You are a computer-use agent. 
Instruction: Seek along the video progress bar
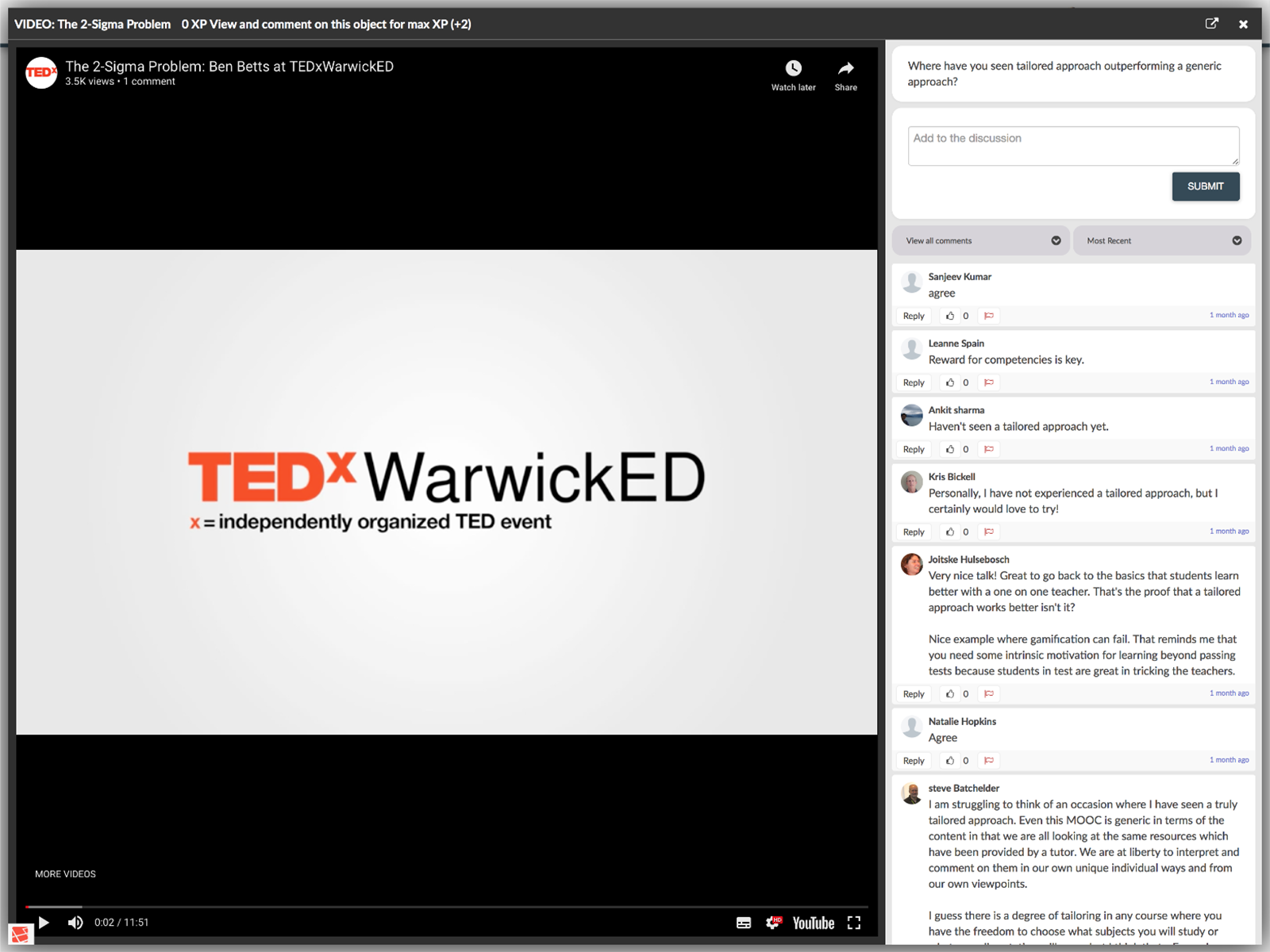click(447, 906)
